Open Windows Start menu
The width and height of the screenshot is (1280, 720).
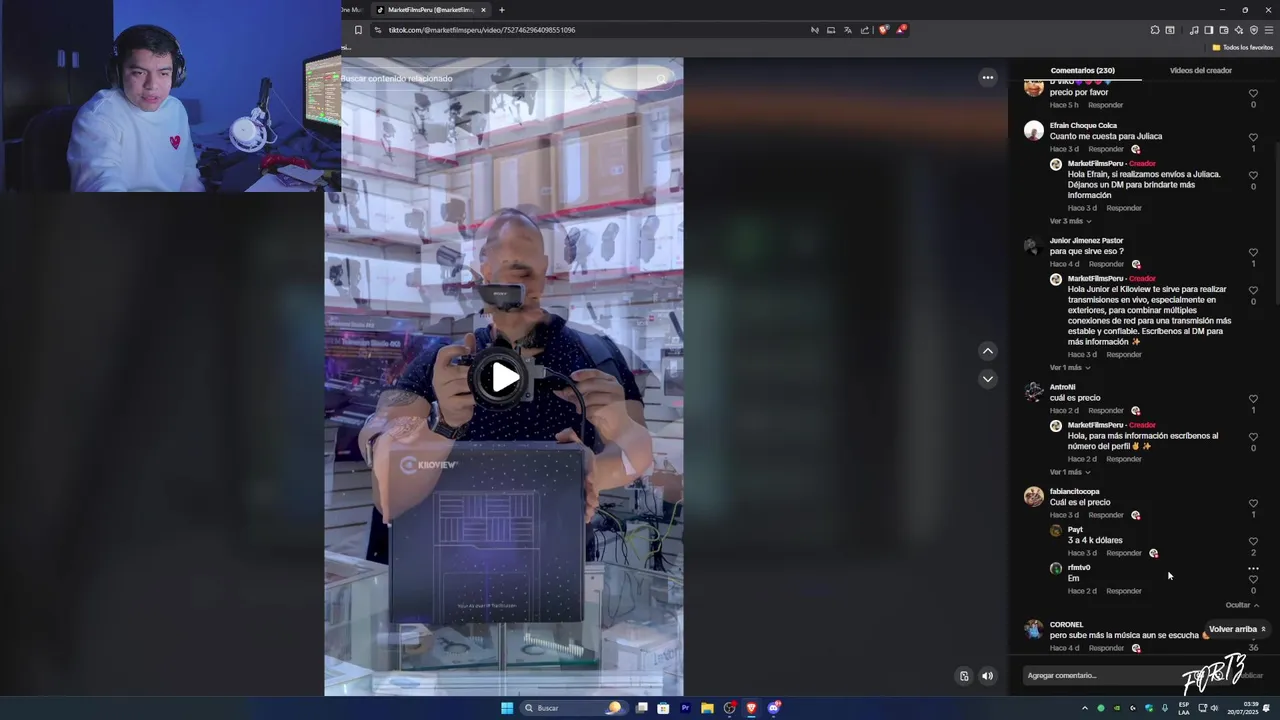pos(507,708)
